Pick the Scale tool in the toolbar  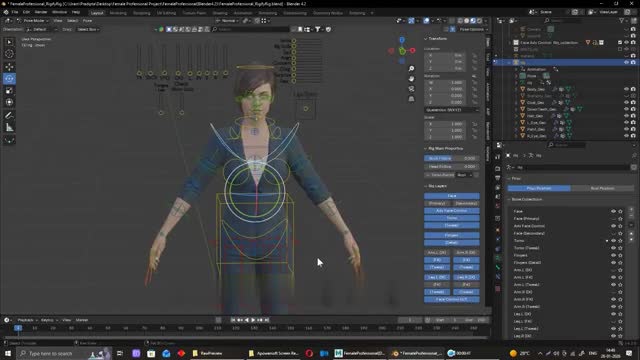(9, 91)
